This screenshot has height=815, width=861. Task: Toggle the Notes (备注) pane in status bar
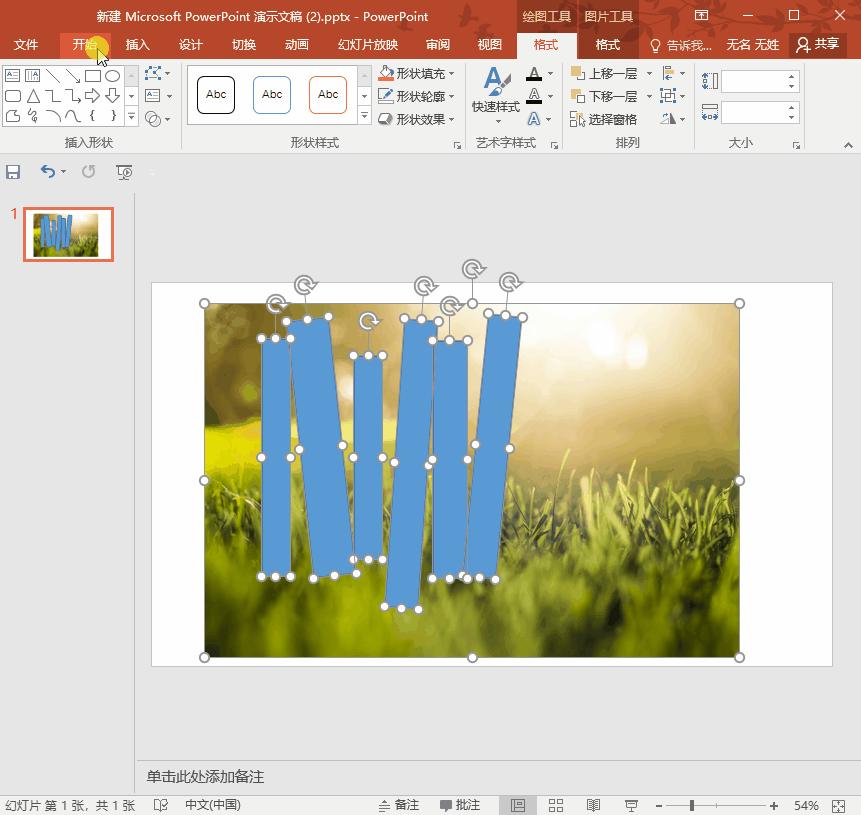pyautogui.click(x=399, y=805)
